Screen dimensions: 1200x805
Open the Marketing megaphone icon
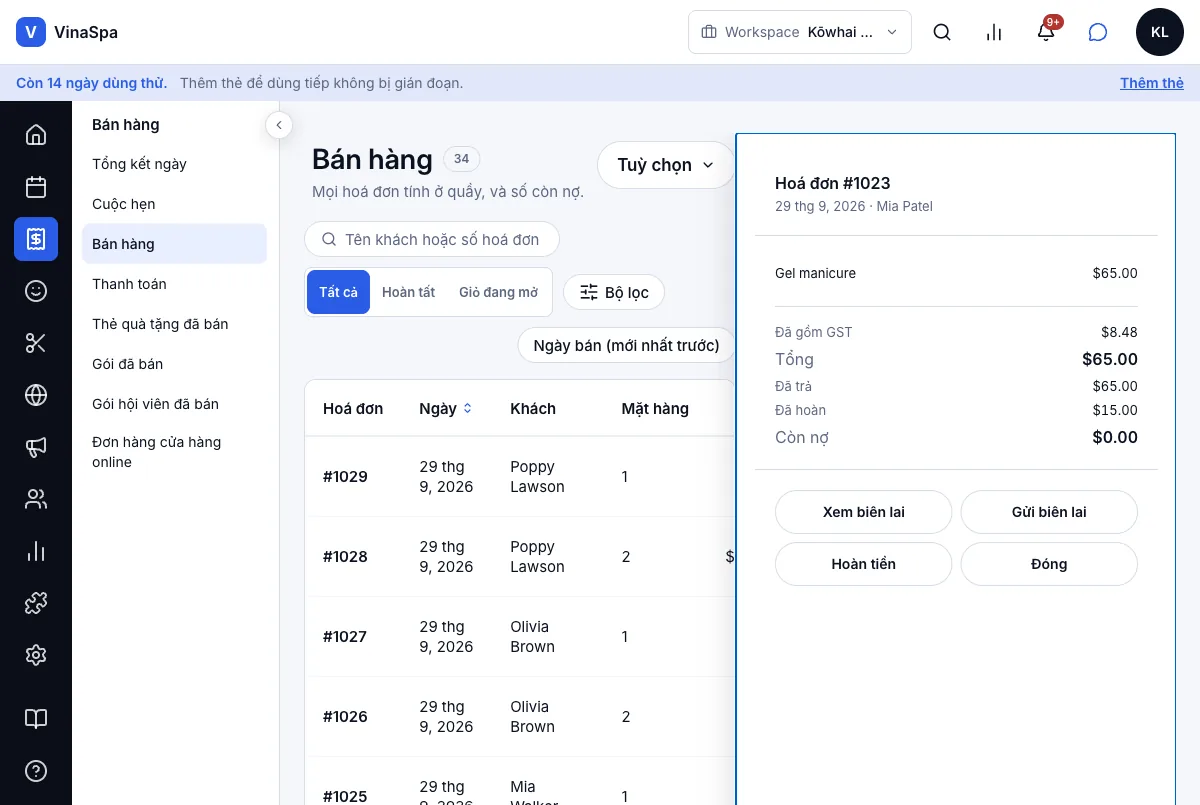36,447
